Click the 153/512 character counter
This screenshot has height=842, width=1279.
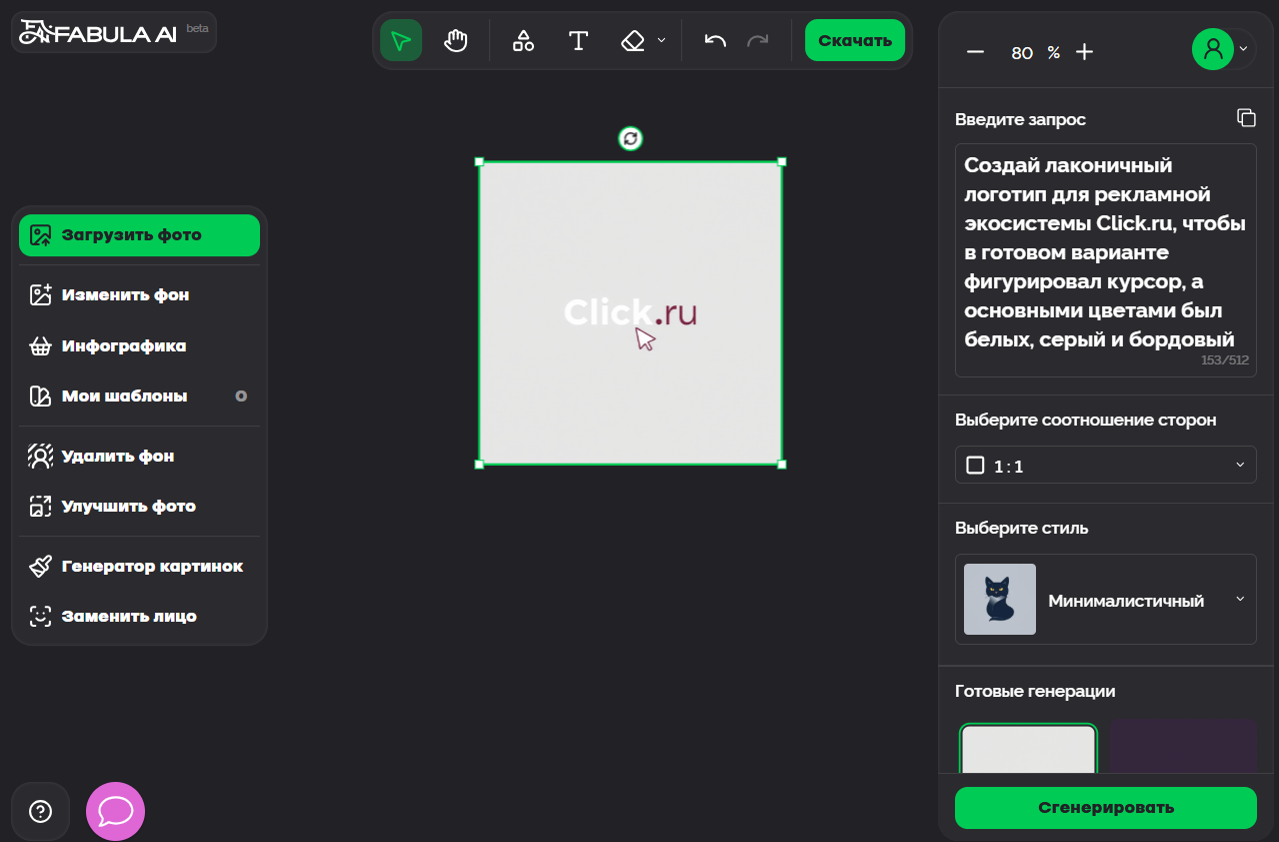pos(1225,360)
